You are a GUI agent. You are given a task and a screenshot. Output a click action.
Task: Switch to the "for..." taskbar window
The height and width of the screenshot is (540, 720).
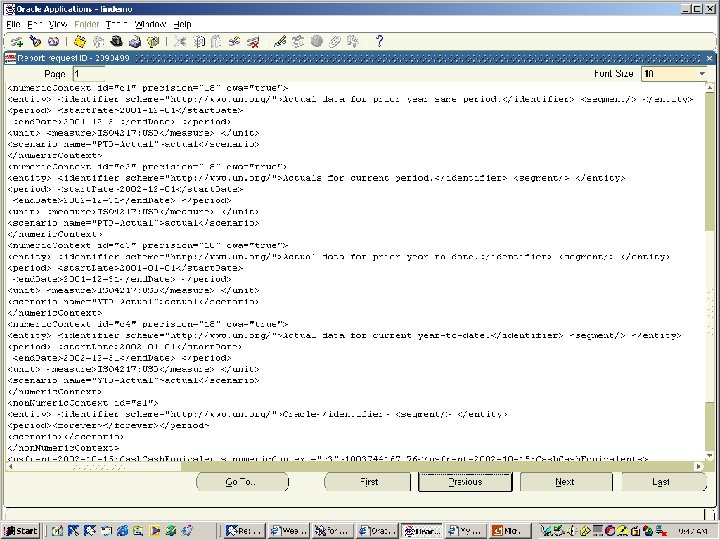point(333,531)
